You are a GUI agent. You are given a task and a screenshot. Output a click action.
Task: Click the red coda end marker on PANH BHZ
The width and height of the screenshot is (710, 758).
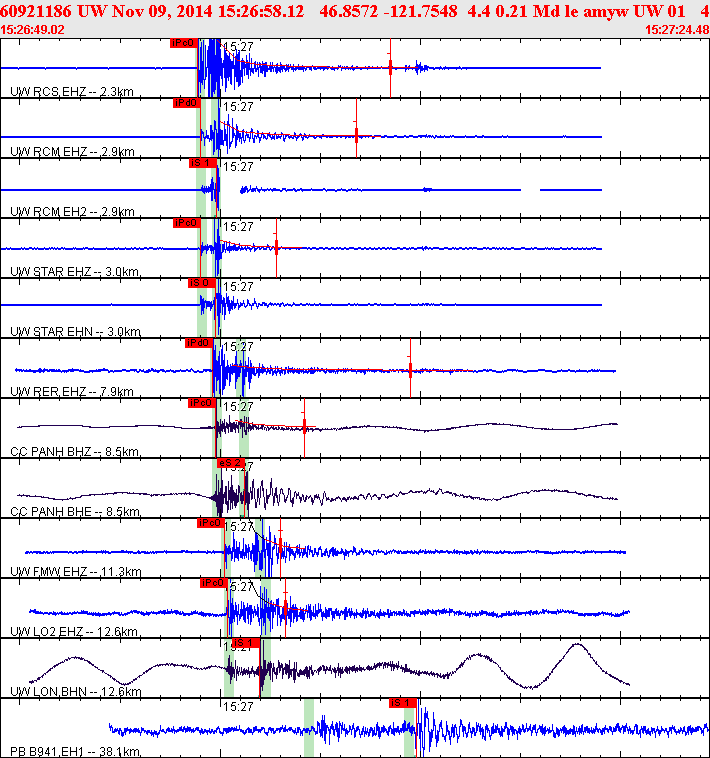pyautogui.click(x=304, y=426)
